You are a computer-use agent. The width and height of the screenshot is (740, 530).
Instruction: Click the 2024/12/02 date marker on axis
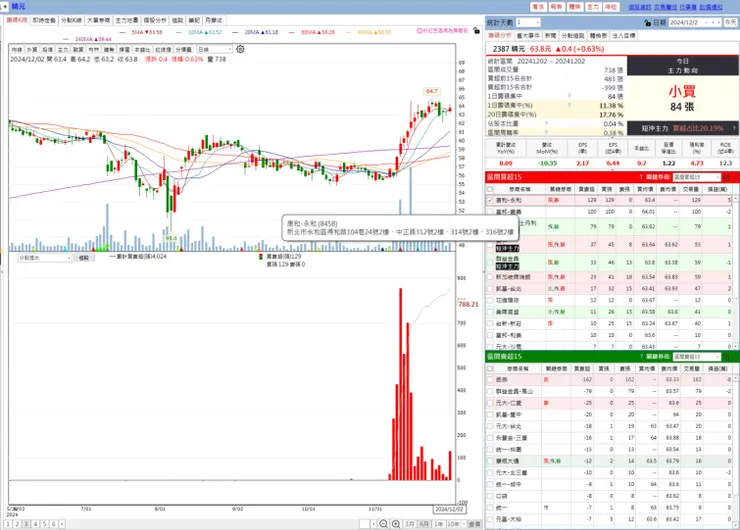[449, 509]
